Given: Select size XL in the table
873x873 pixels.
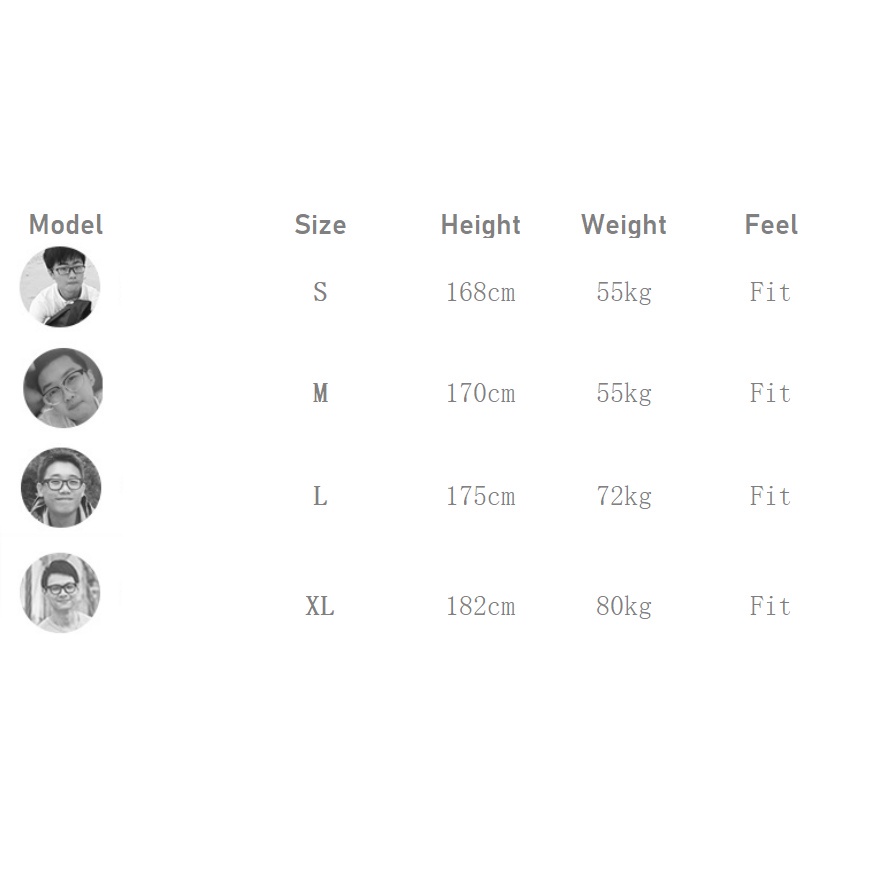Looking at the screenshot, I should pyautogui.click(x=320, y=606).
